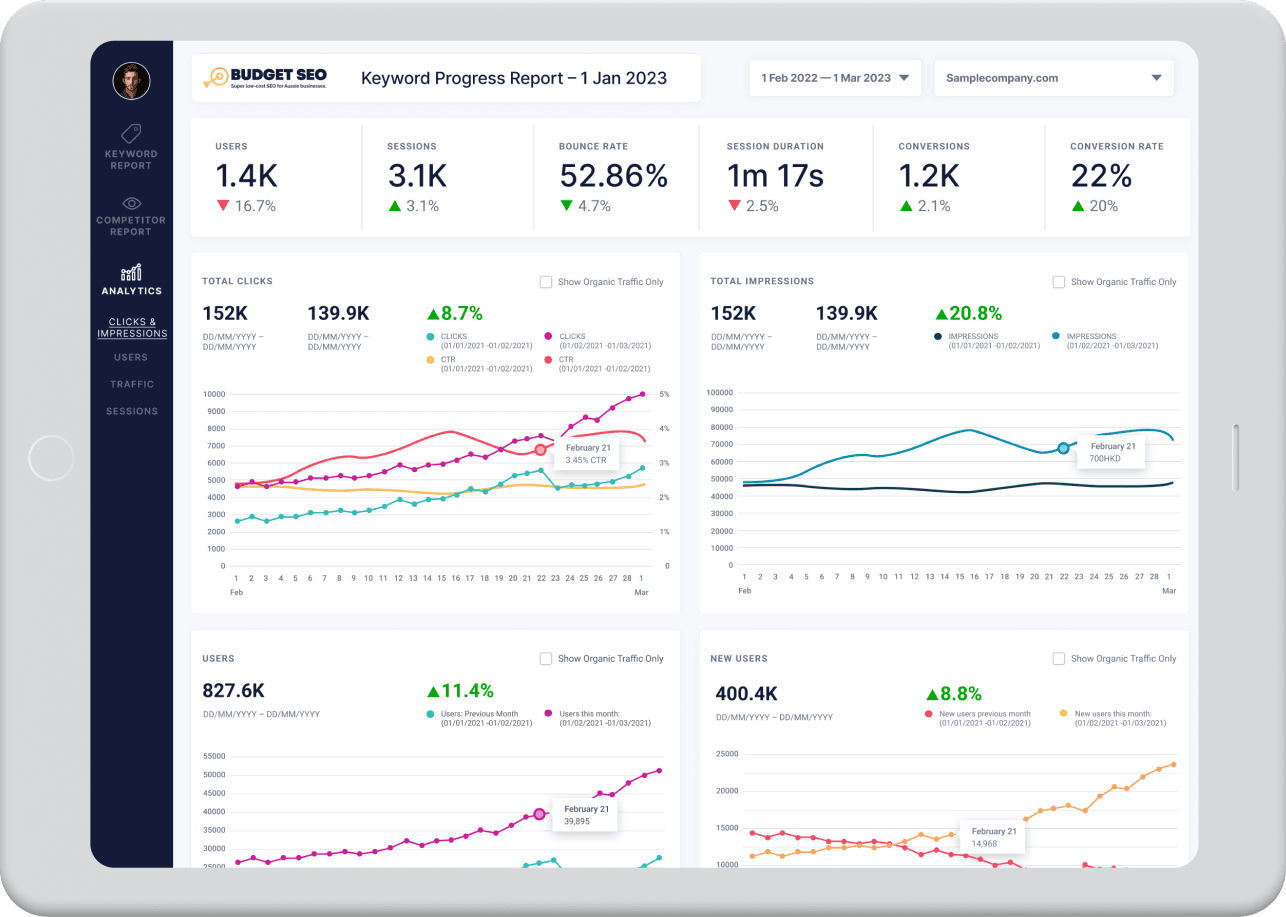This screenshot has height=917, width=1286.
Task: Select the Analytics bar chart icon
Action: point(131,273)
